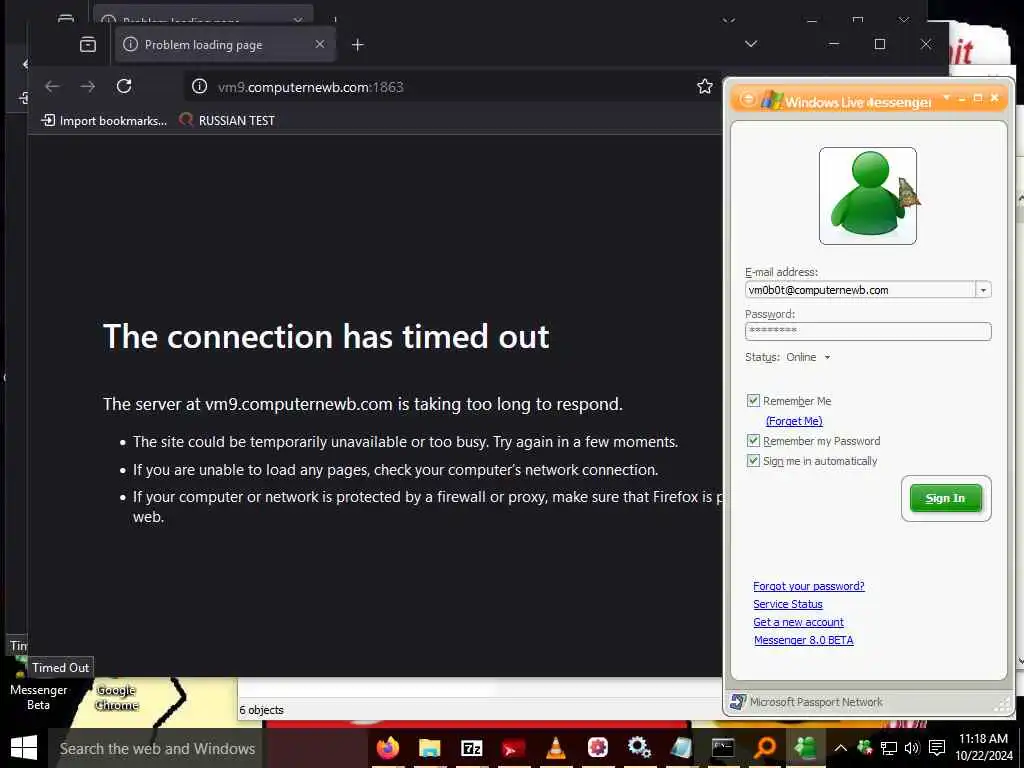Click the Forget Me link
The width and height of the screenshot is (1024, 768).
pos(793,421)
